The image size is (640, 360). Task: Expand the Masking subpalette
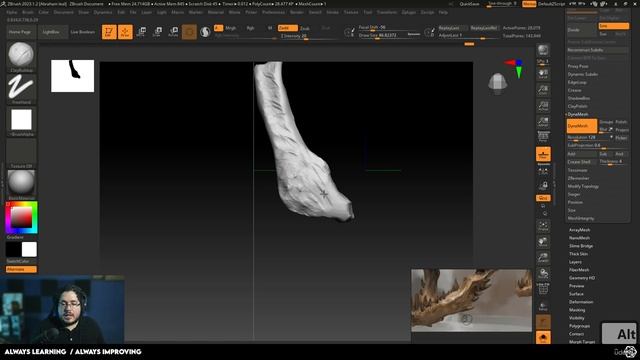[577, 310]
